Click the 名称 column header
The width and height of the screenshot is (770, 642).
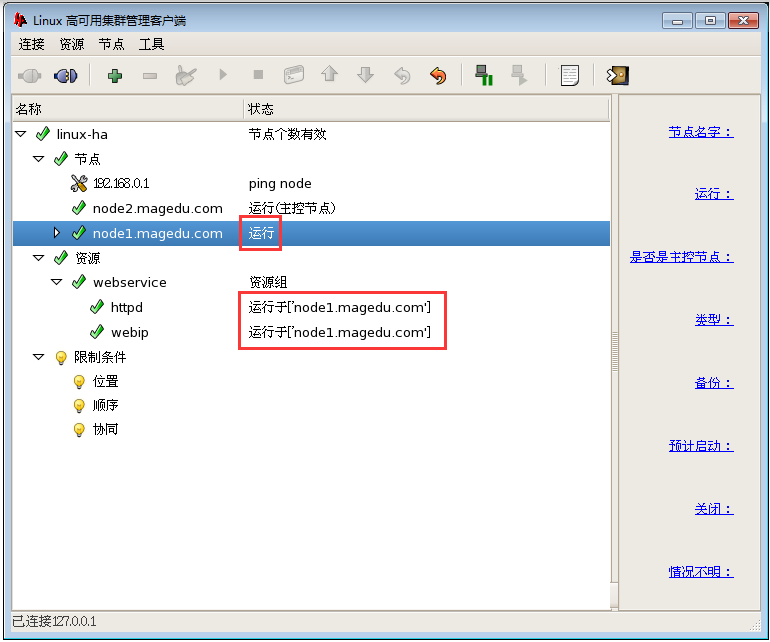tap(128, 109)
